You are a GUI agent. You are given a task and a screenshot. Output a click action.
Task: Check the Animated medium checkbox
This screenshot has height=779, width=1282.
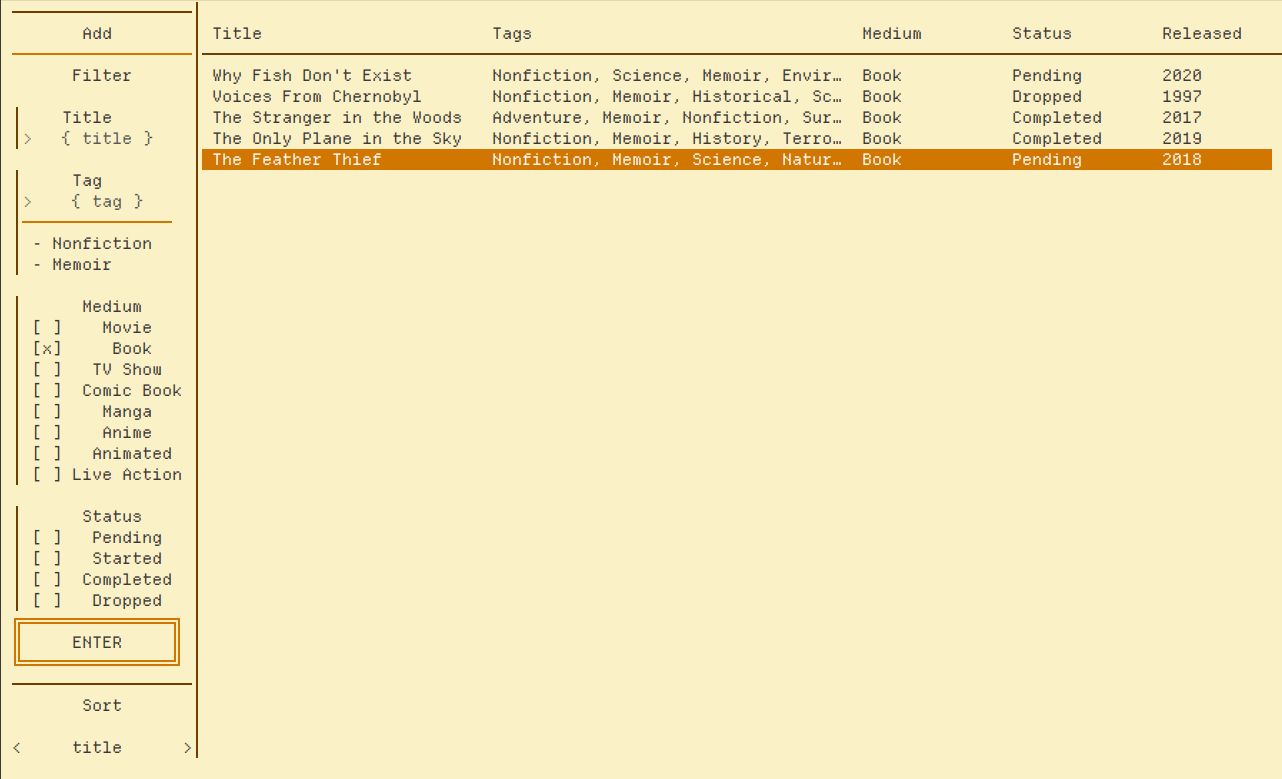tap(47, 453)
